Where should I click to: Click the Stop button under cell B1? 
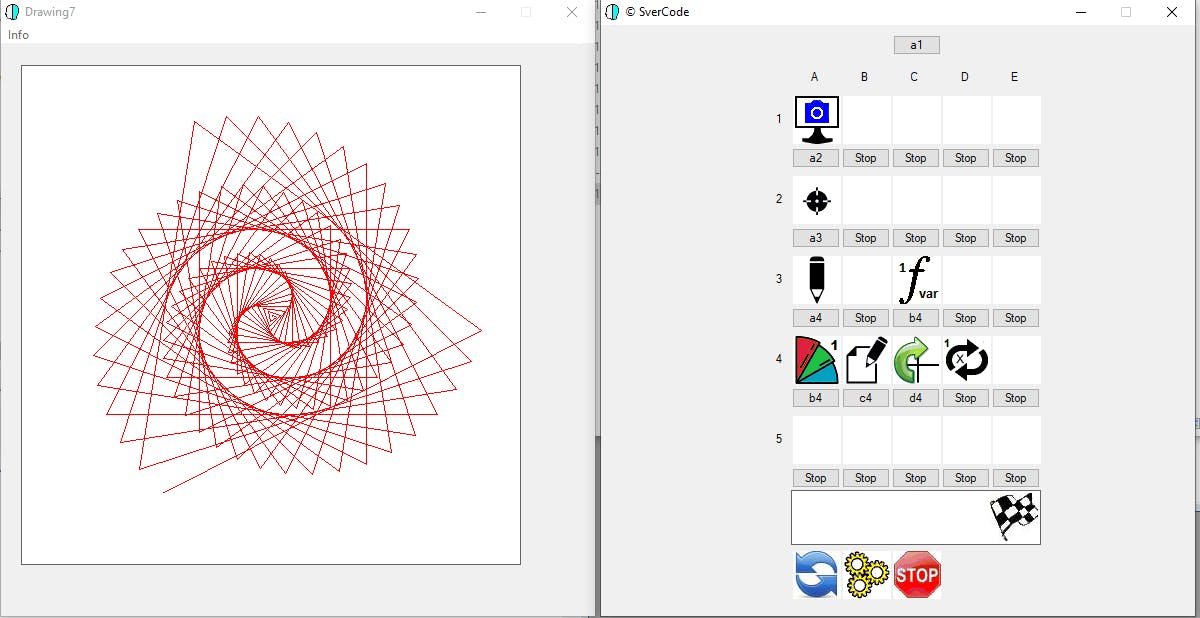tap(866, 158)
